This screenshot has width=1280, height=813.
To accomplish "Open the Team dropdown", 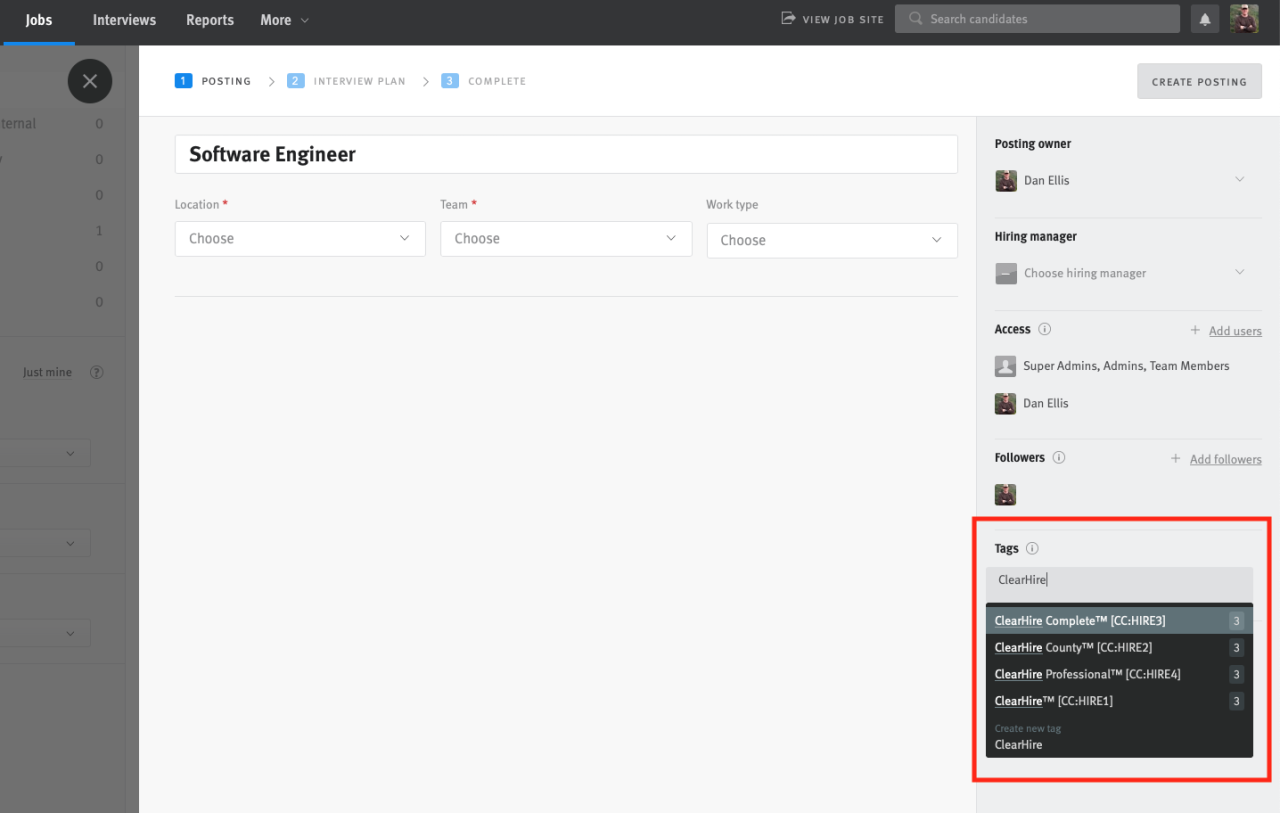I will point(566,239).
